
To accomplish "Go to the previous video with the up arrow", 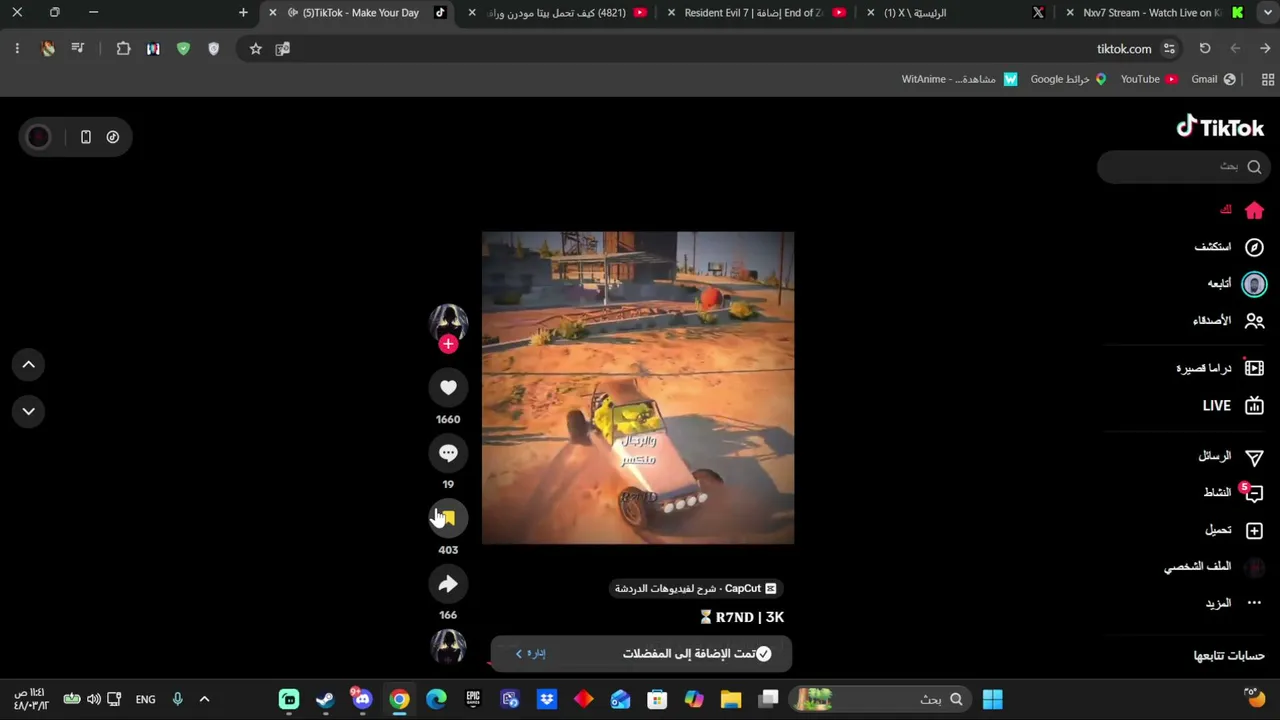I will [x=29, y=365].
